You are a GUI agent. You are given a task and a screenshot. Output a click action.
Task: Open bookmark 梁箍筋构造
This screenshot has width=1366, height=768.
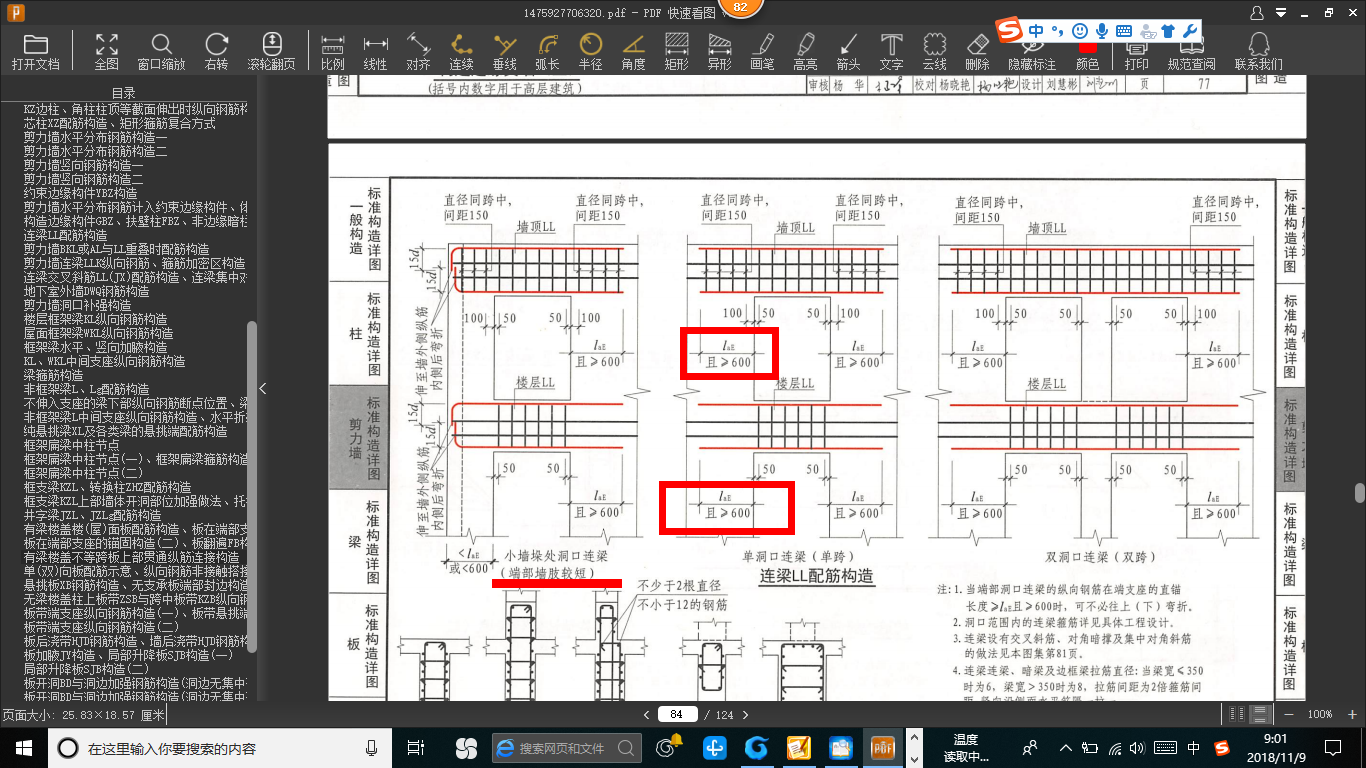coord(53,374)
